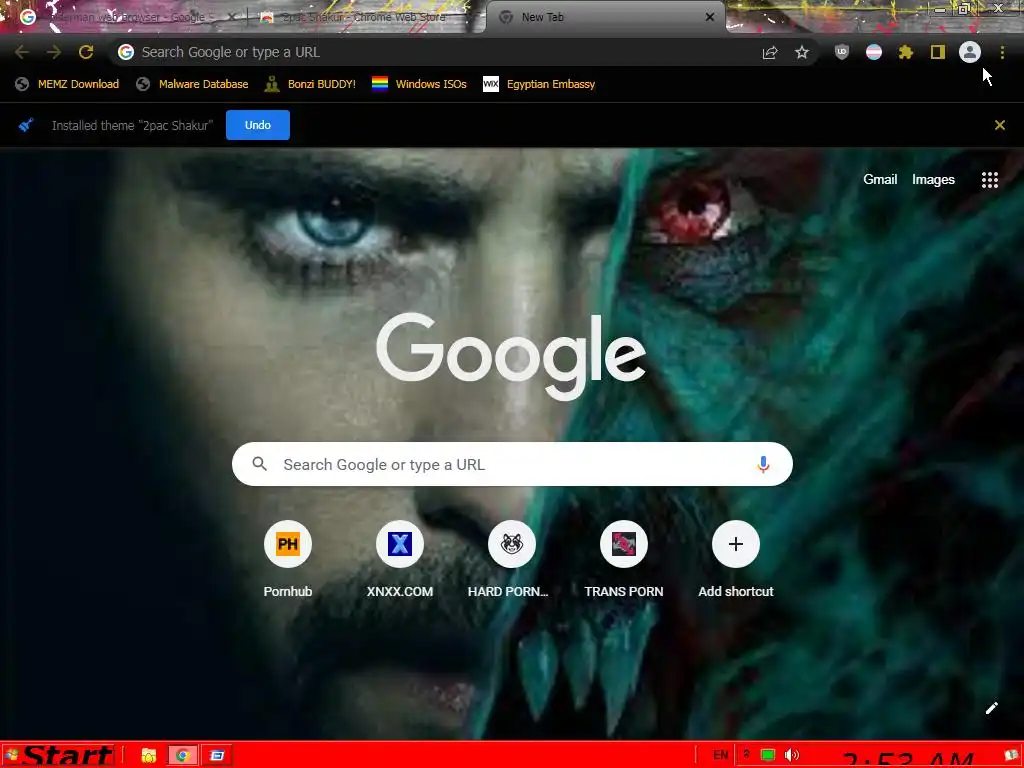The height and width of the screenshot is (768, 1024).
Task: Share this page via address bar icon
Action: click(x=770, y=52)
